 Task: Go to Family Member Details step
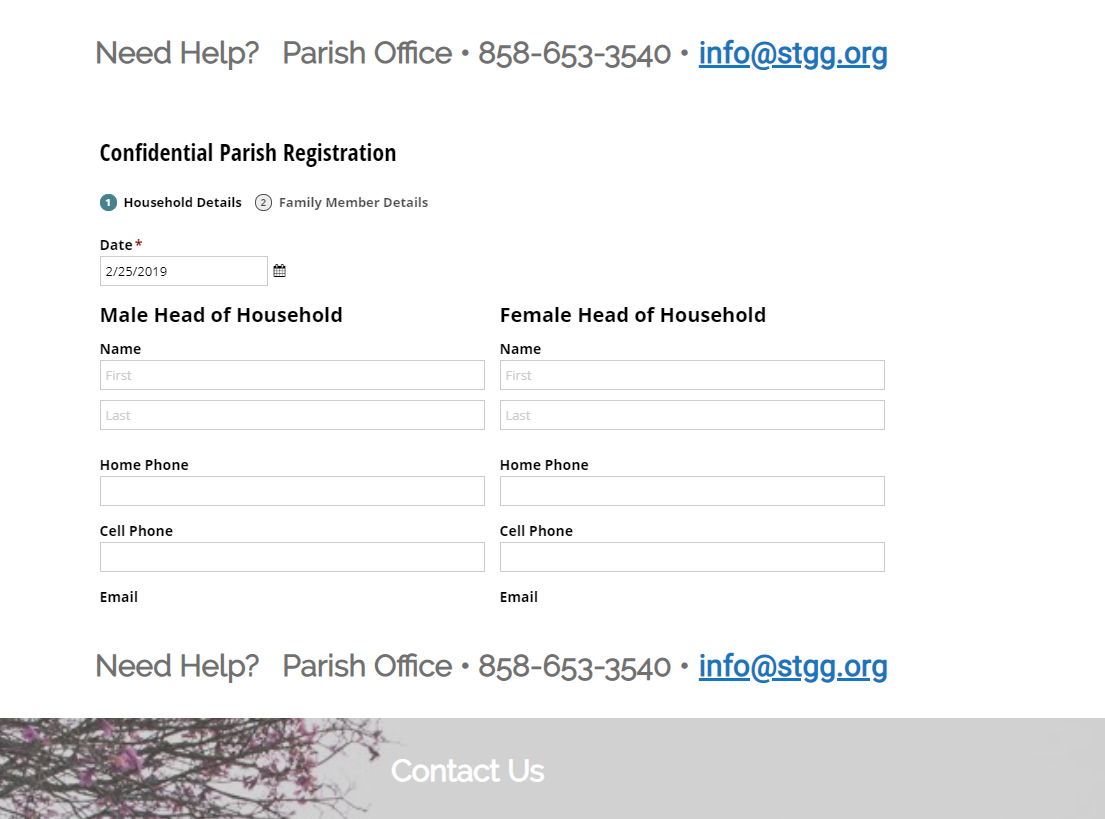[353, 203]
